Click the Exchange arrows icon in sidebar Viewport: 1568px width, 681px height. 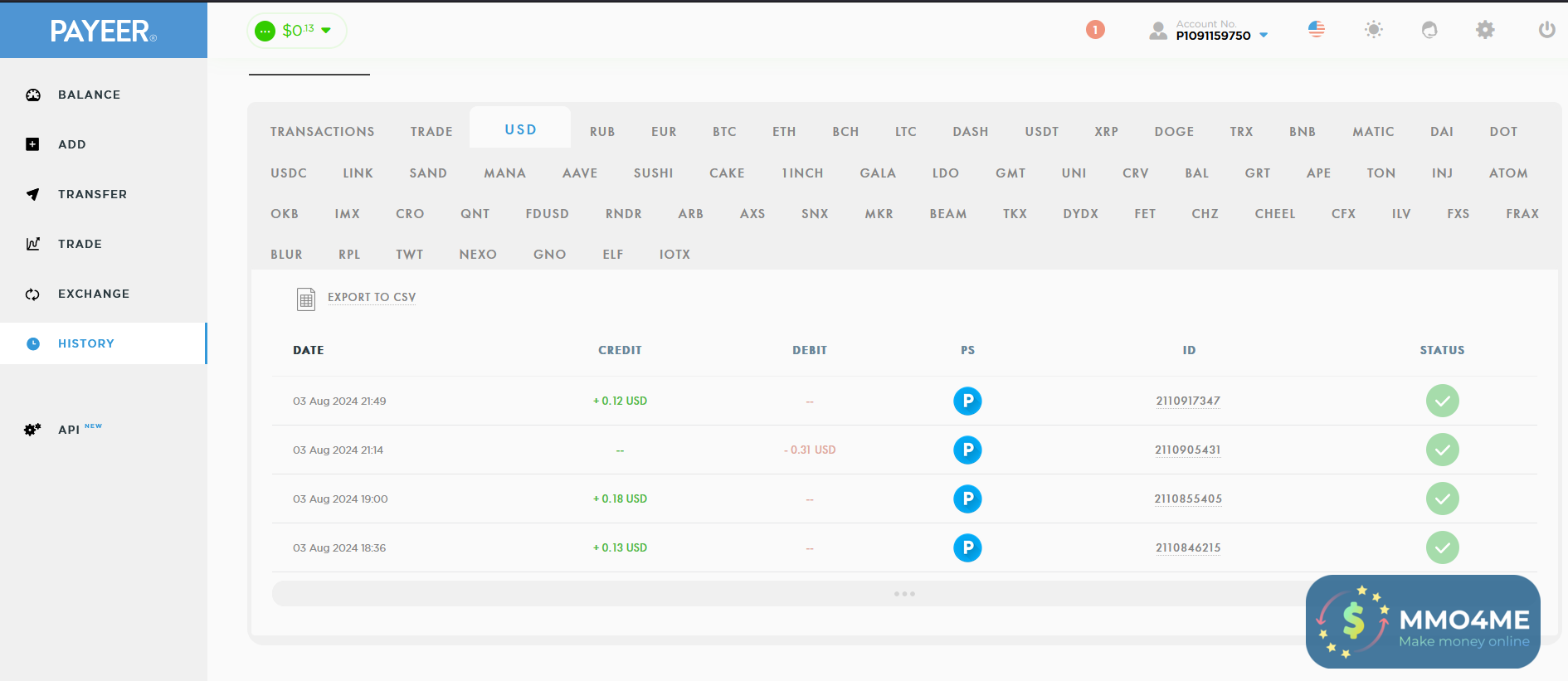(33, 294)
